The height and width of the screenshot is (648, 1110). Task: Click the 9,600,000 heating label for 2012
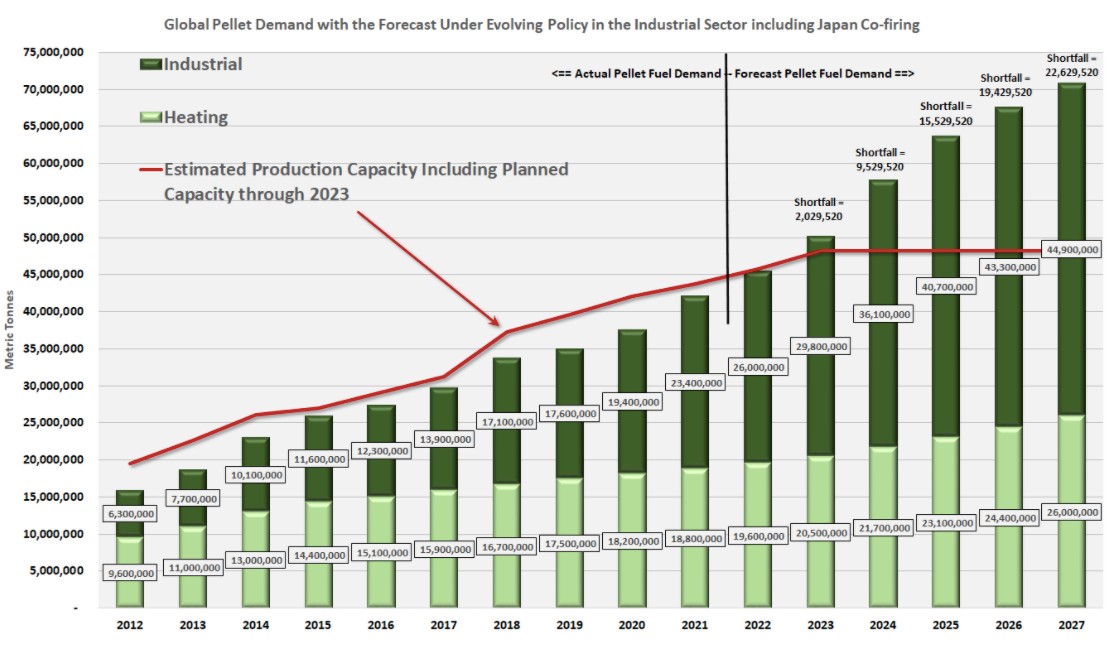point(131,573)
